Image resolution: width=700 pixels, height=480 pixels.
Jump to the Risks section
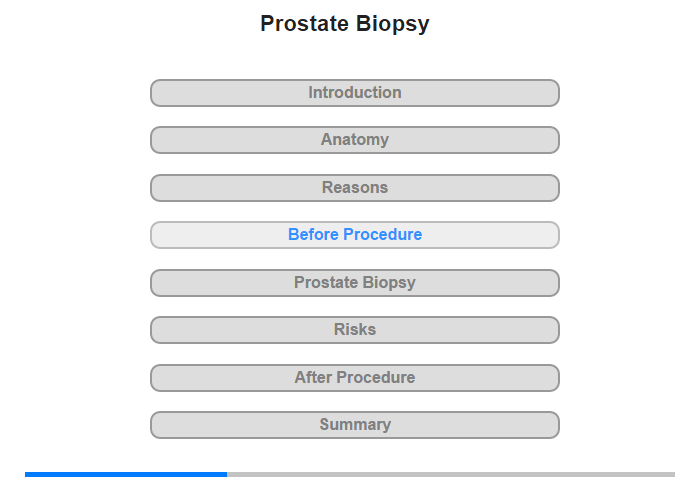click(x=355, y=330)
